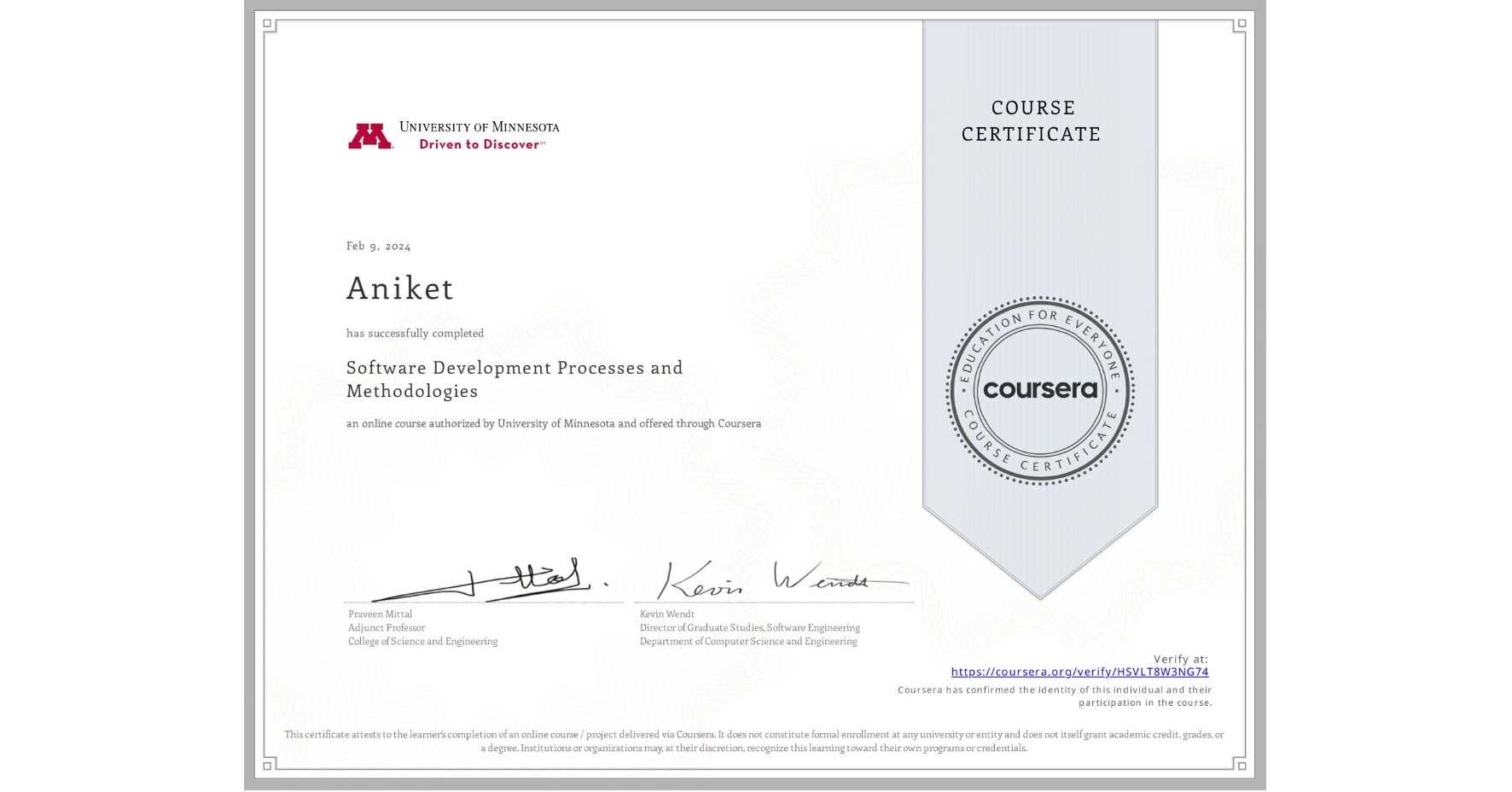
Task: Select the printed name 'Kevin Wendt'
Action: [x=667, y=614]
